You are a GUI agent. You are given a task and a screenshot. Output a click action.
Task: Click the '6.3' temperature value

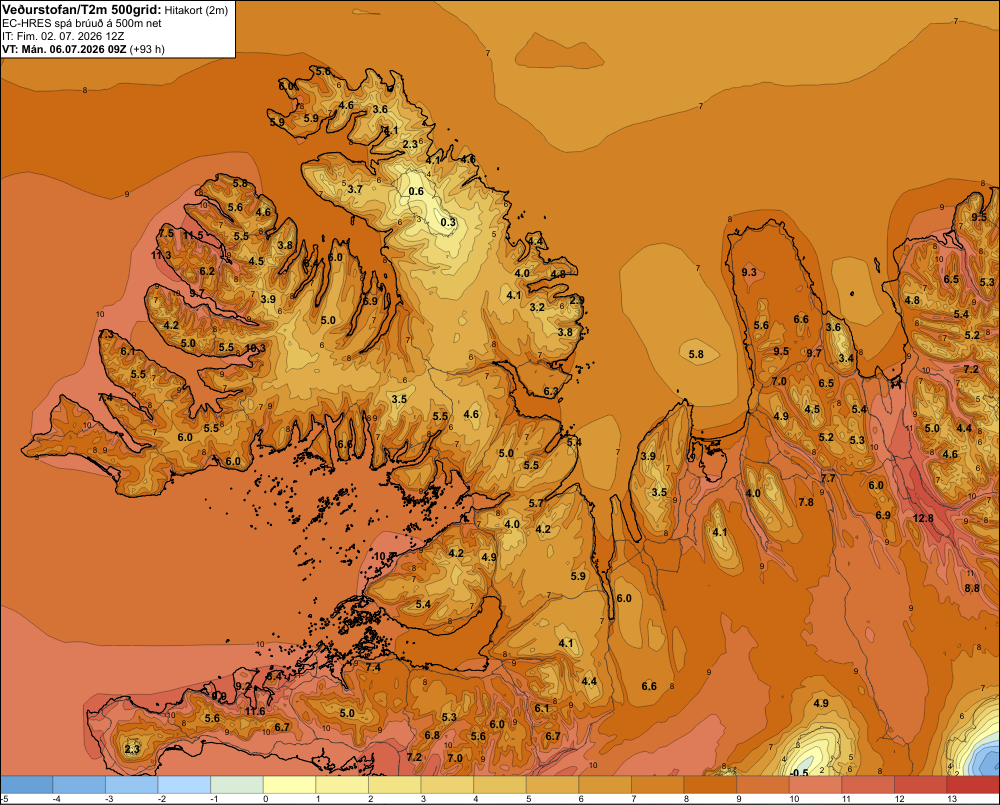tap(550, 391)
